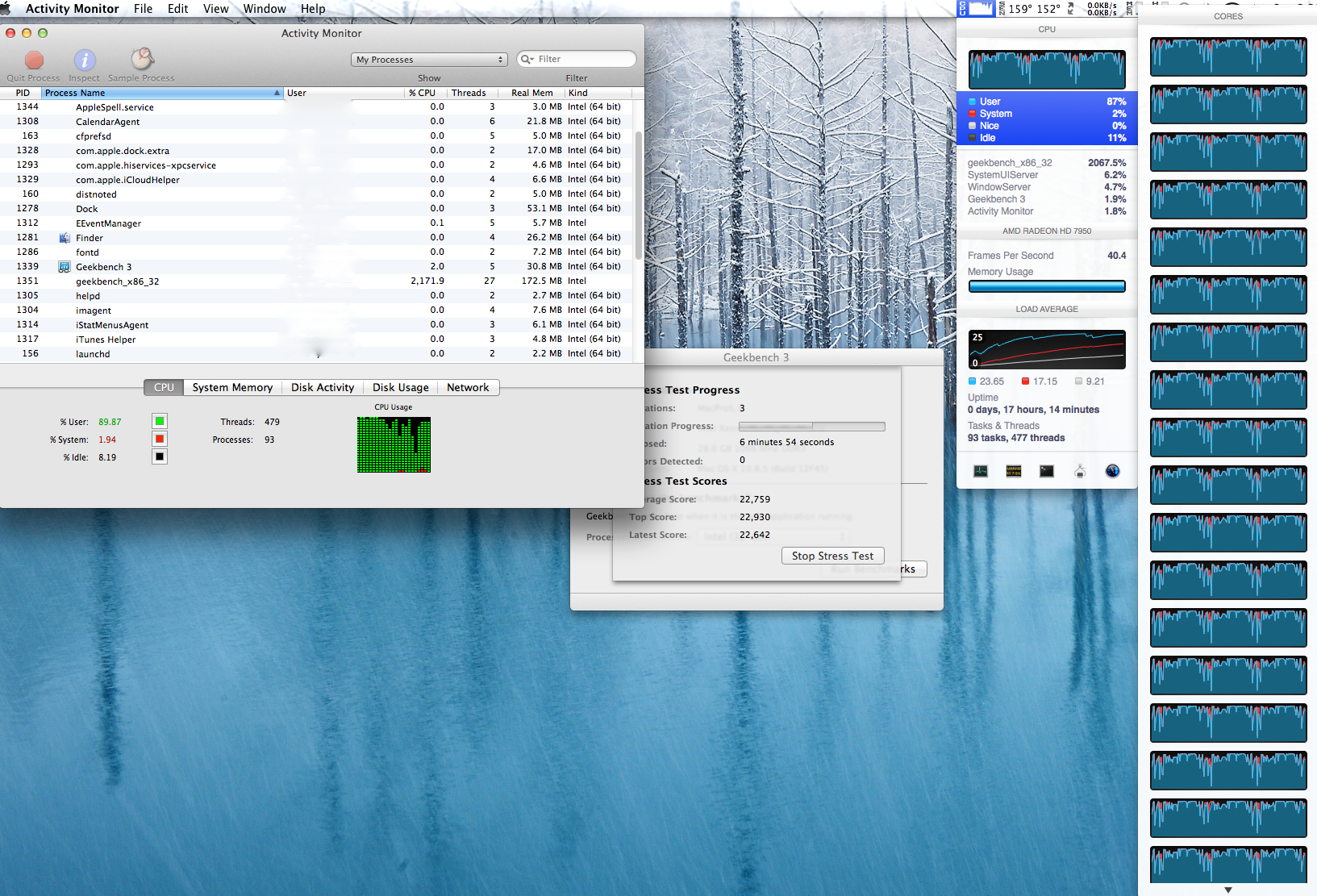This screenshot has width=1317, height=896.
Task: Sort by the PID column header
Action: tap(22, 93)
